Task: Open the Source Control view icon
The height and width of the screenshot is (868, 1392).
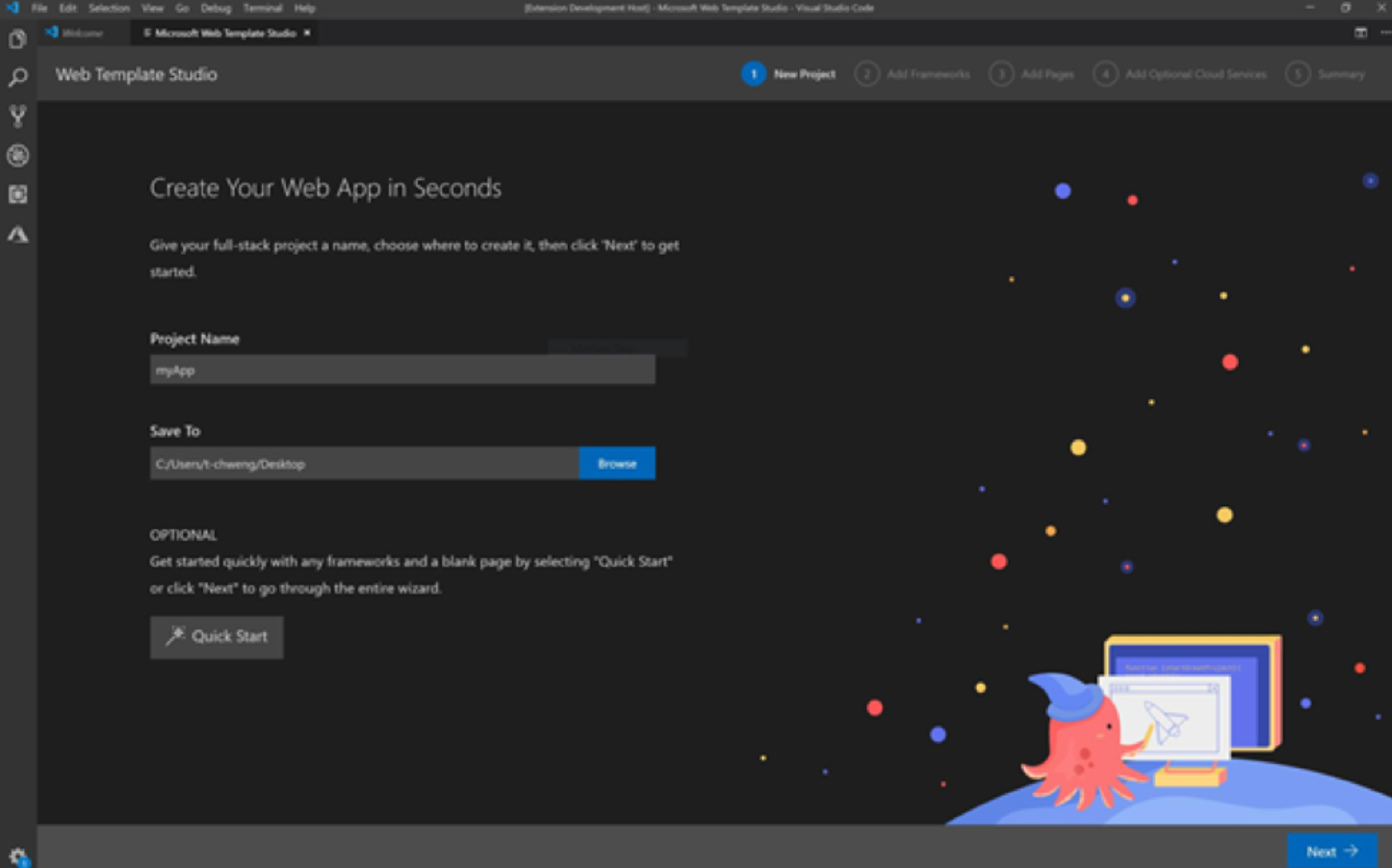Action: click(x=16, y=116)
